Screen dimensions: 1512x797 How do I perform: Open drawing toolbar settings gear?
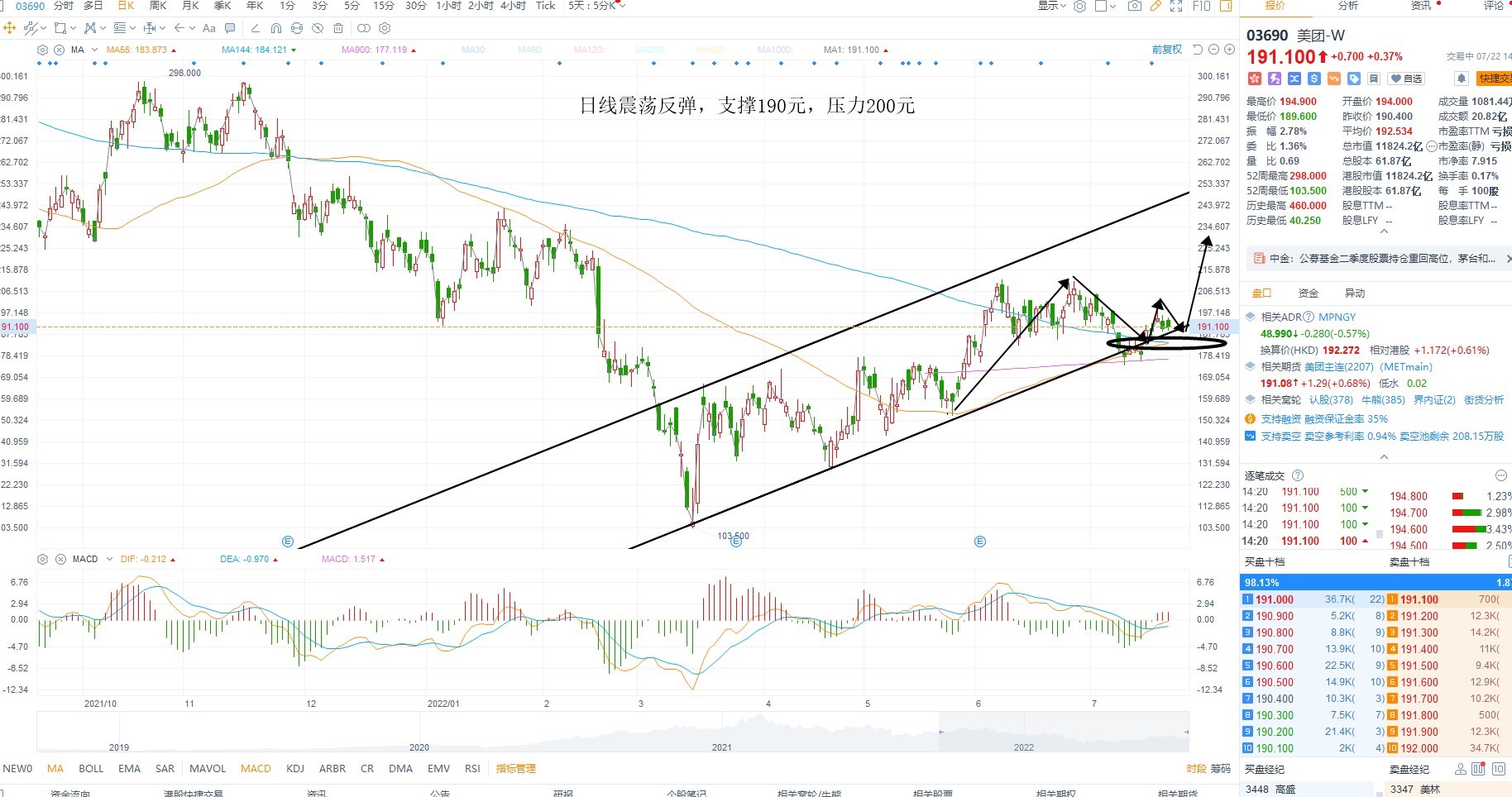[385, 28]
